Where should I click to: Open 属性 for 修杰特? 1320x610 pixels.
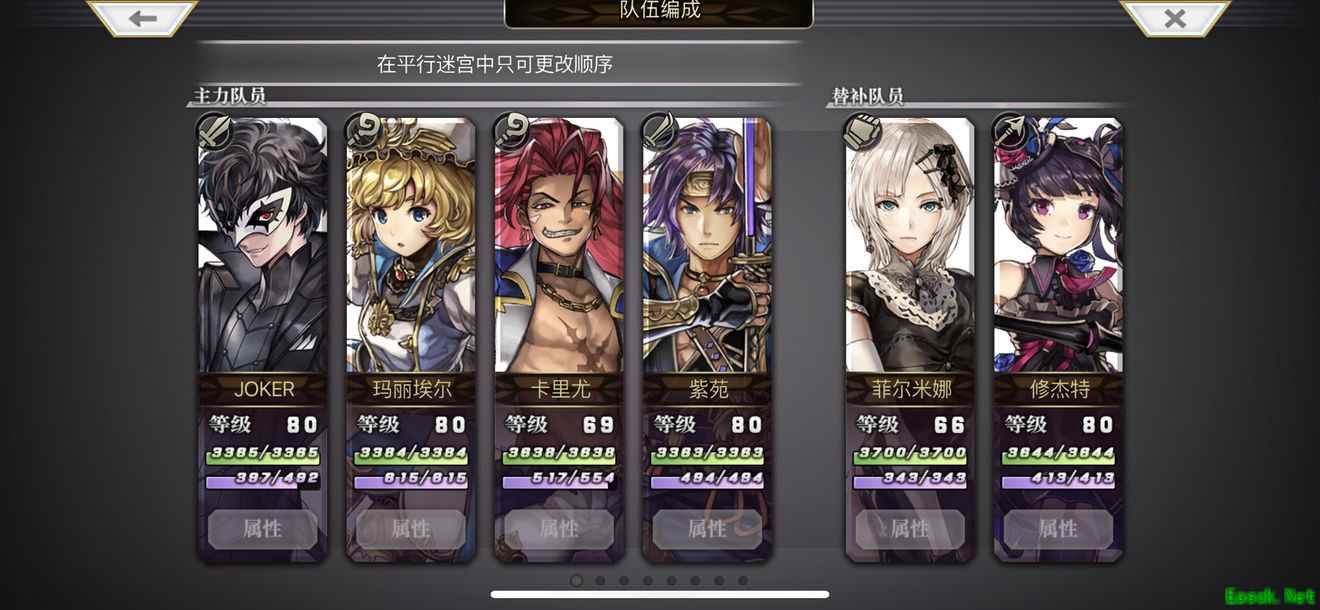1058,529
